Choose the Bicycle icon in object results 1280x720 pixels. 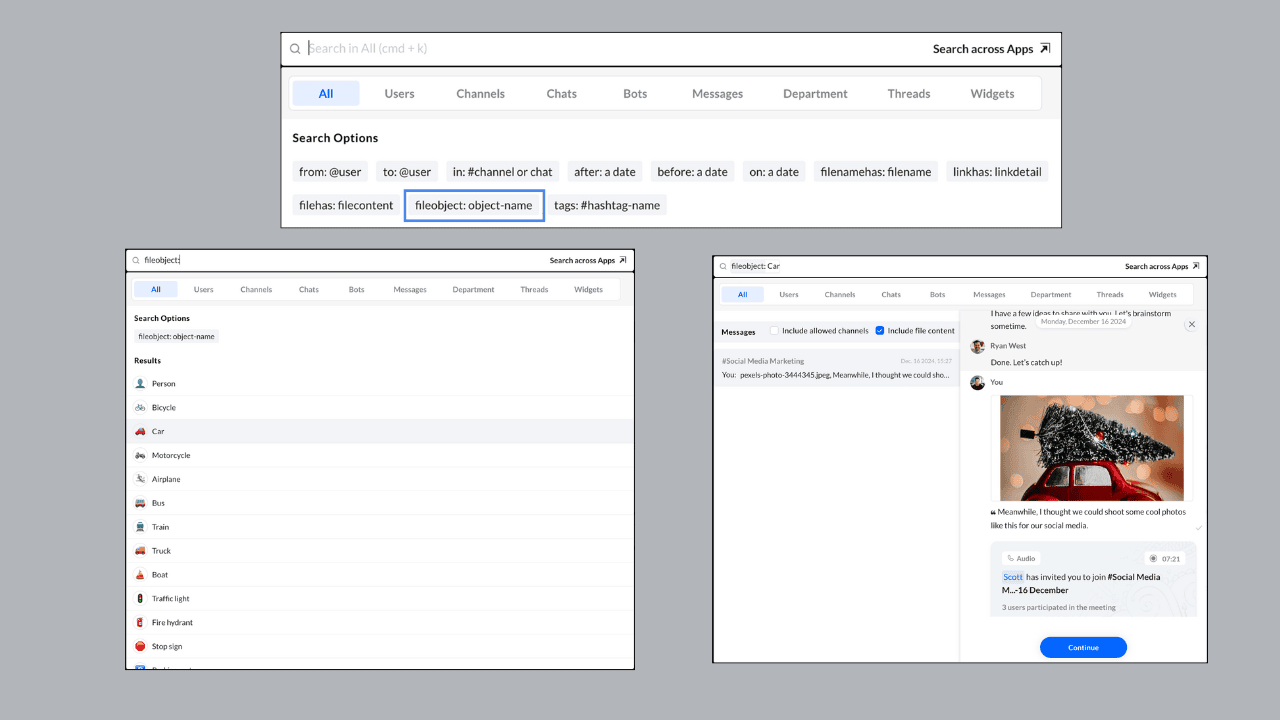pyautogui.click(x=140, y=408)
